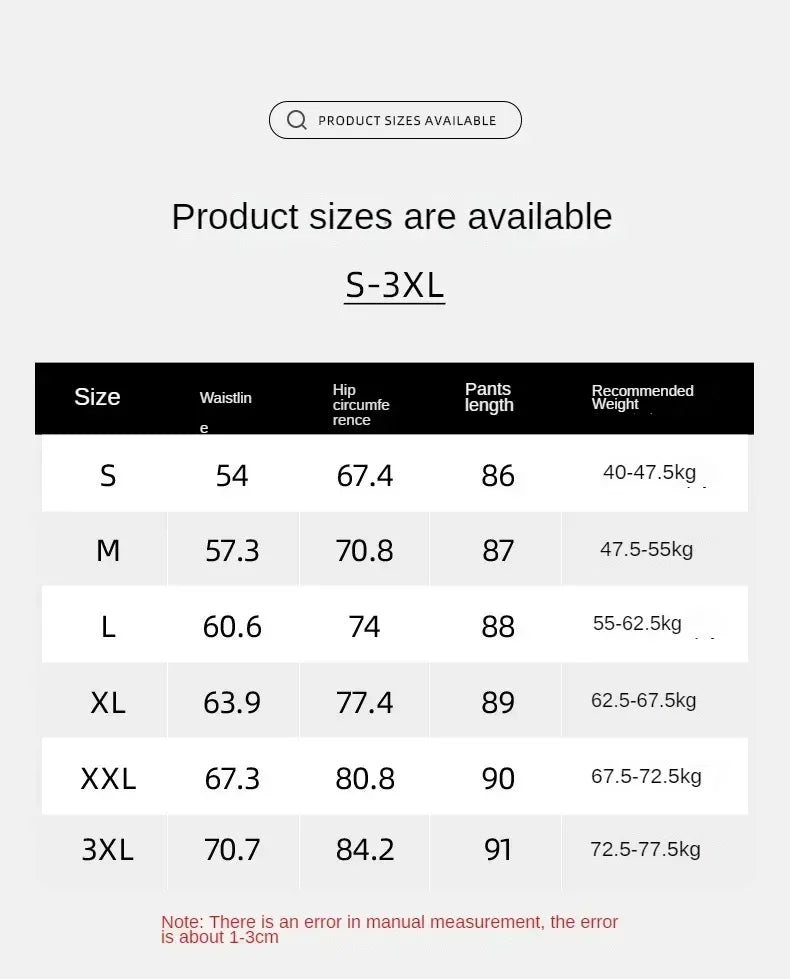Click the Recommended Weight header
This screenshot has height=979, width=790.
pyautogui.click(x=643, y=397)
